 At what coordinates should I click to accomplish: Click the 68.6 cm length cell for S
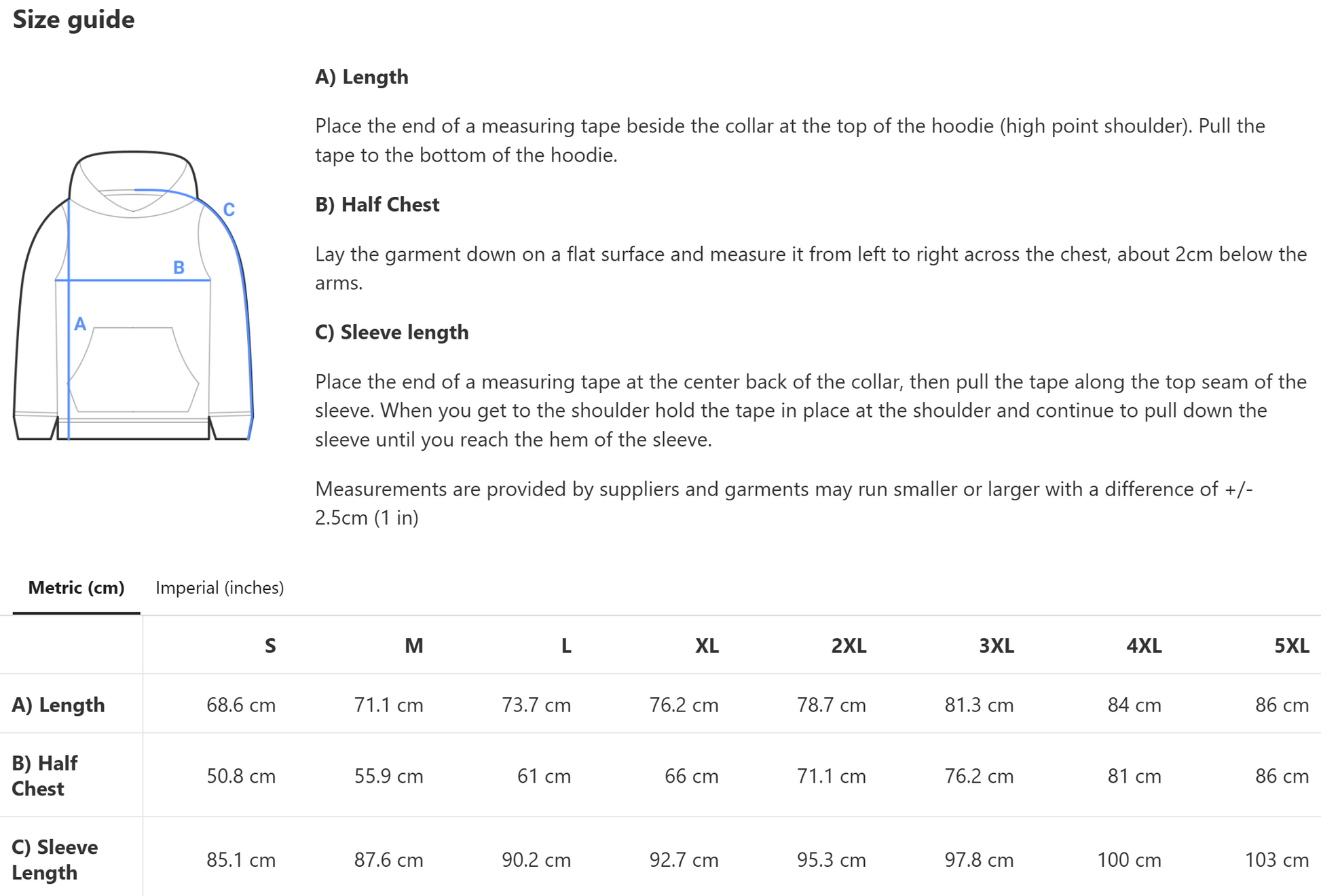click(241, 705)
